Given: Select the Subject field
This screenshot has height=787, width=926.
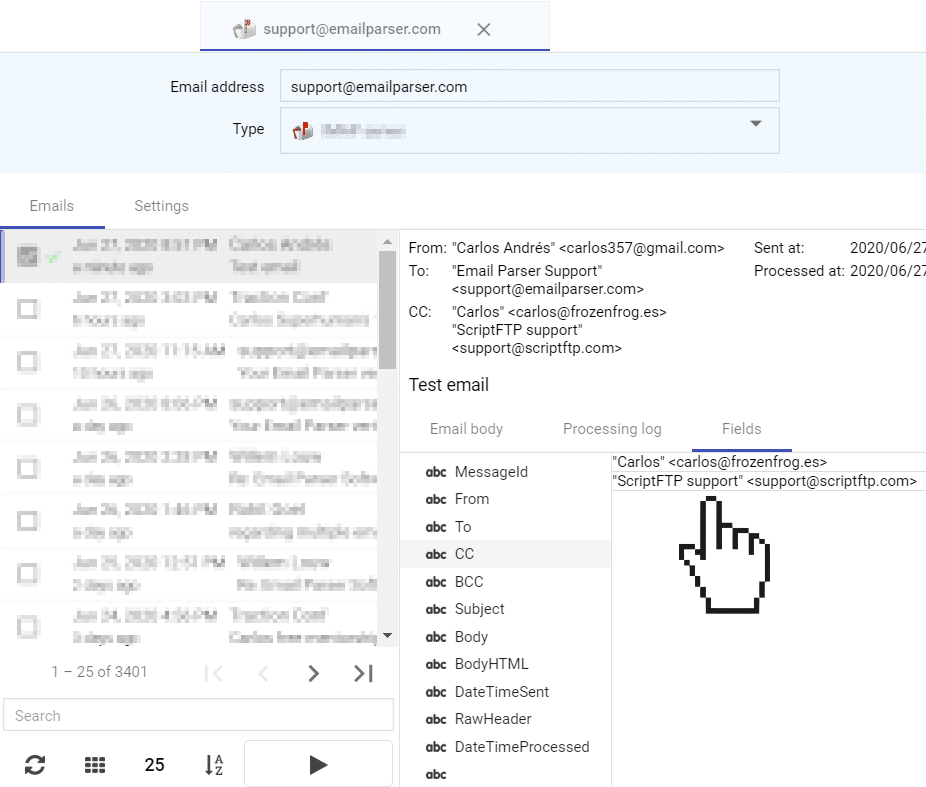Looking at the screenshot, I should (506, 609).
